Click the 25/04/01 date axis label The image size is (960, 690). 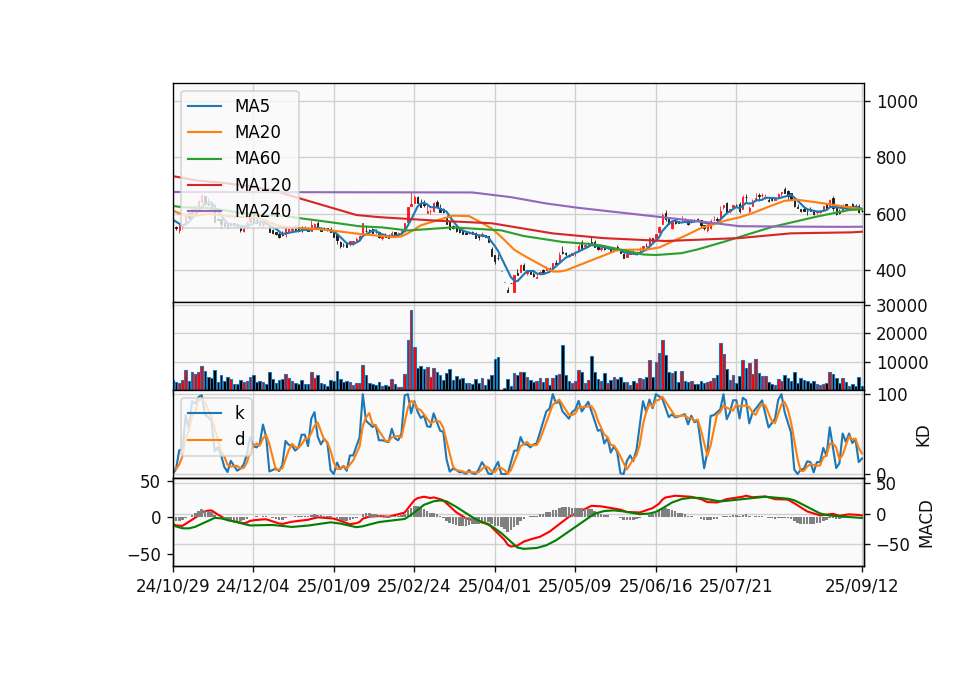(x=495, y=586)
